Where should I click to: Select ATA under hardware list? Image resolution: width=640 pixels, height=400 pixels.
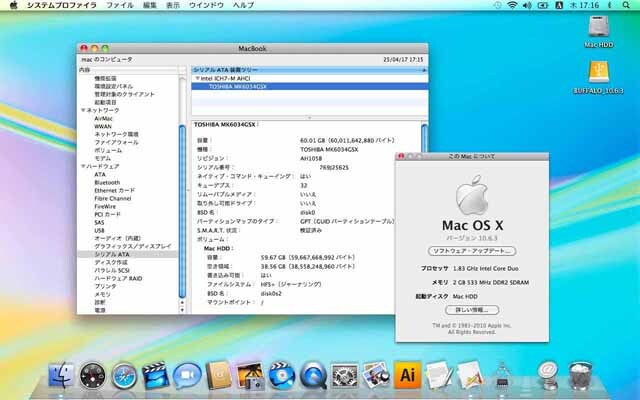coord(100,174)
